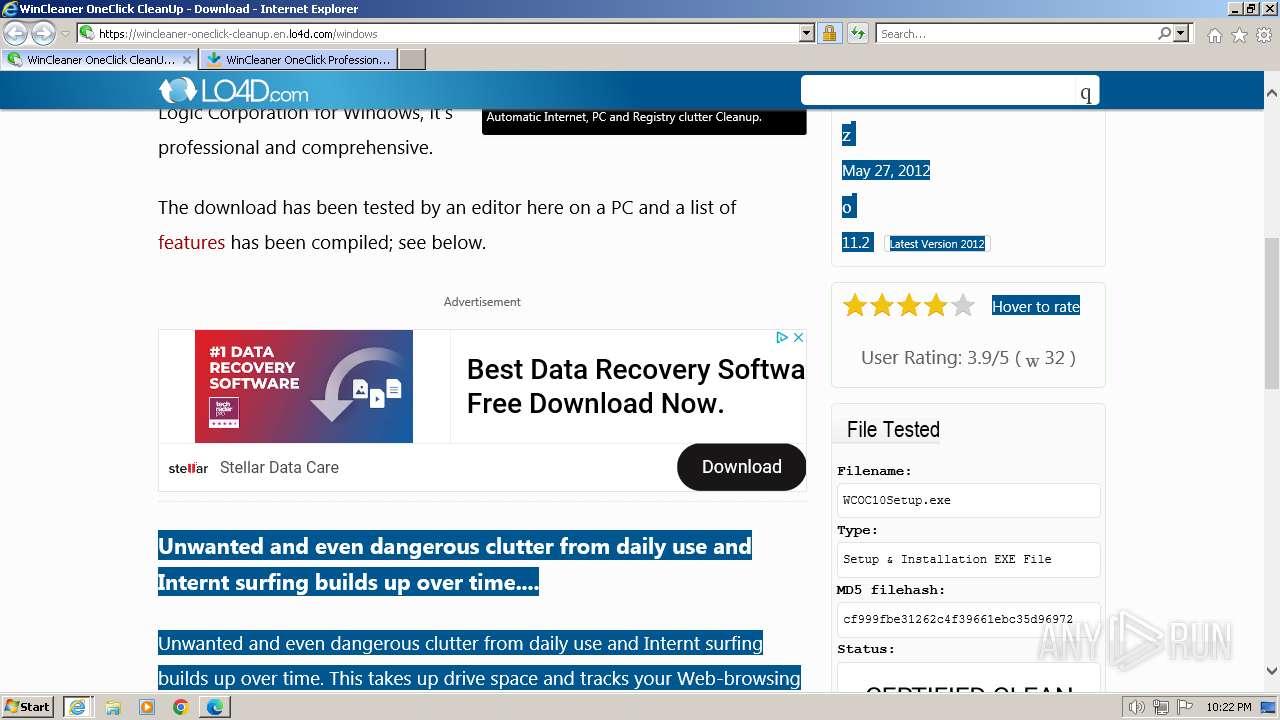Launch Google Chrome from taskbar
This screenshot has height=720, width=1280.
coord(181,707)
